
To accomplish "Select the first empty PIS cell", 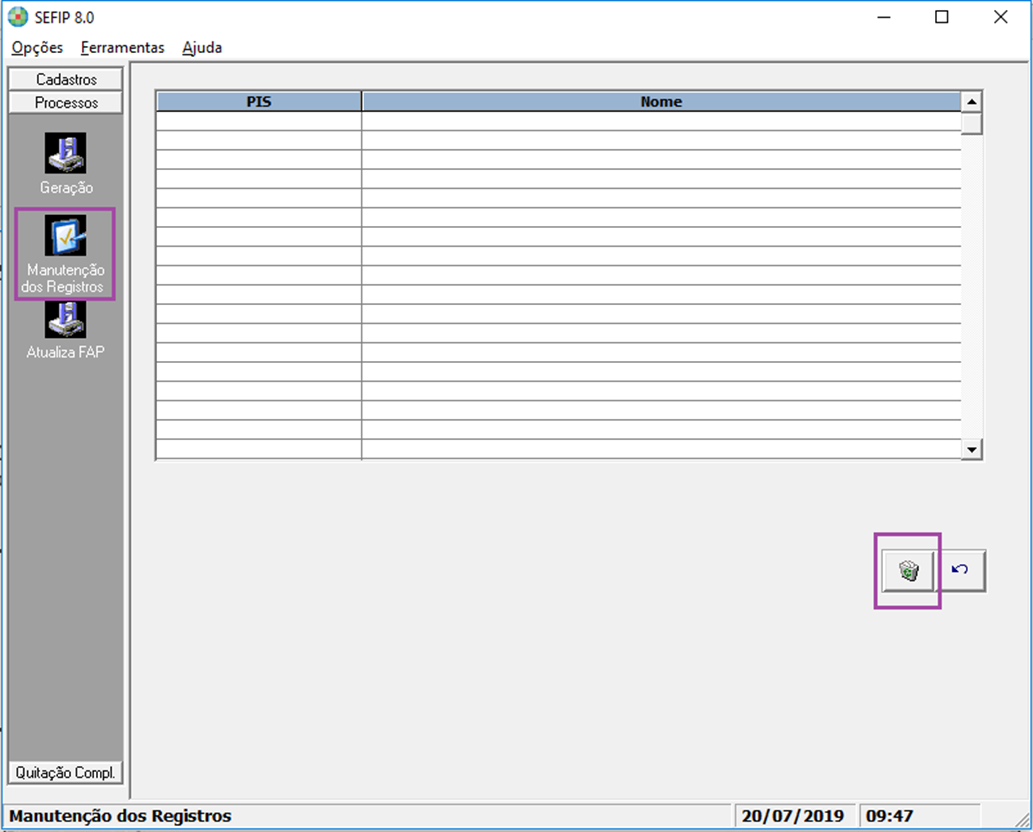I will point(259,121).
